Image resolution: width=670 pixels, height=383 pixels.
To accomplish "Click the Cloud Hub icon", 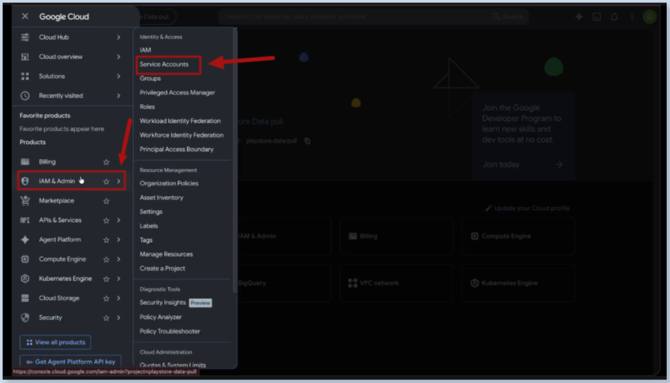I will [25, 37].
